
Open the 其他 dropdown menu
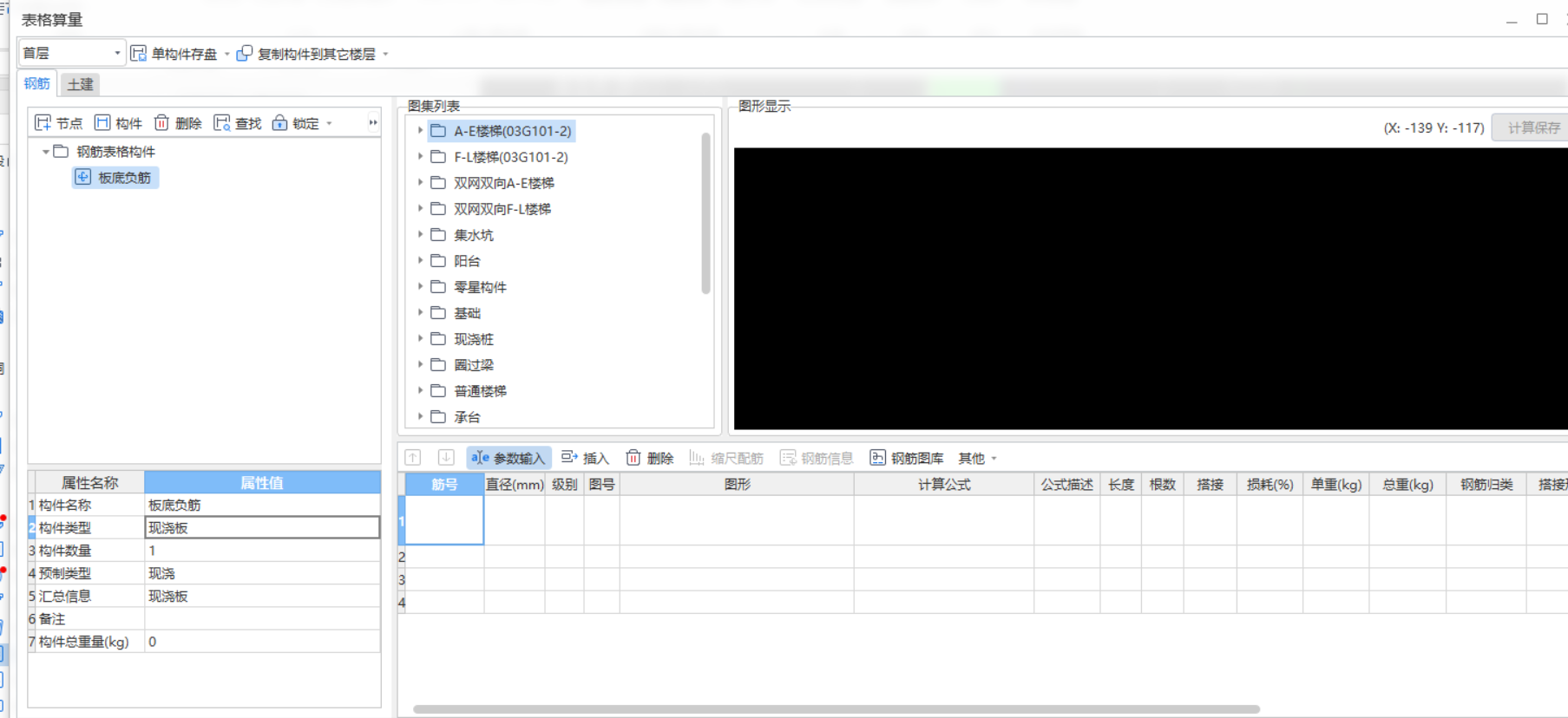[977, 458]
